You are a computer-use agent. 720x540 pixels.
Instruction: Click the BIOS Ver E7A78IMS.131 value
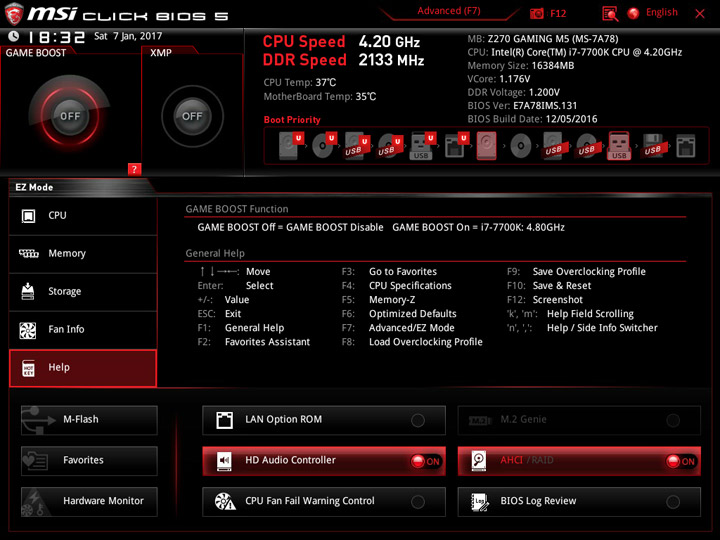[545, 106]
